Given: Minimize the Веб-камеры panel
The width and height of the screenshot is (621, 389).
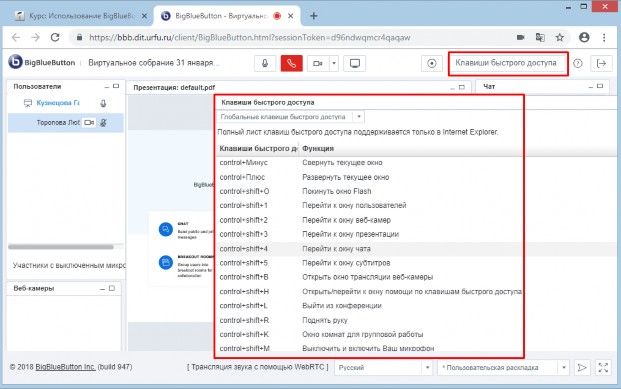Looking at the screenshot, I should point(102,289).
